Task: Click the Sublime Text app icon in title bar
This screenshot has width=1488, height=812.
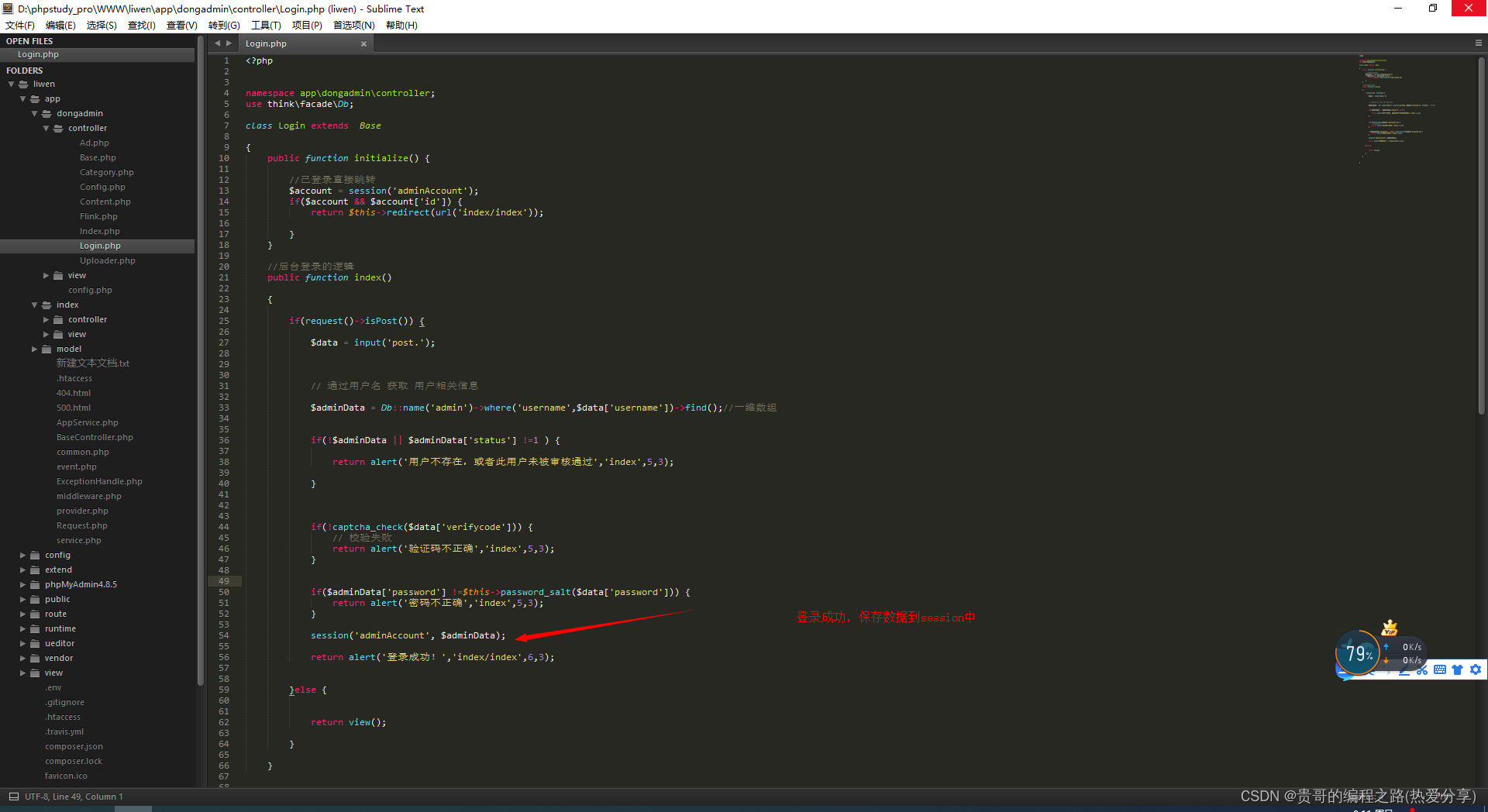Action: pyautogui.click(x=8, y=9)
